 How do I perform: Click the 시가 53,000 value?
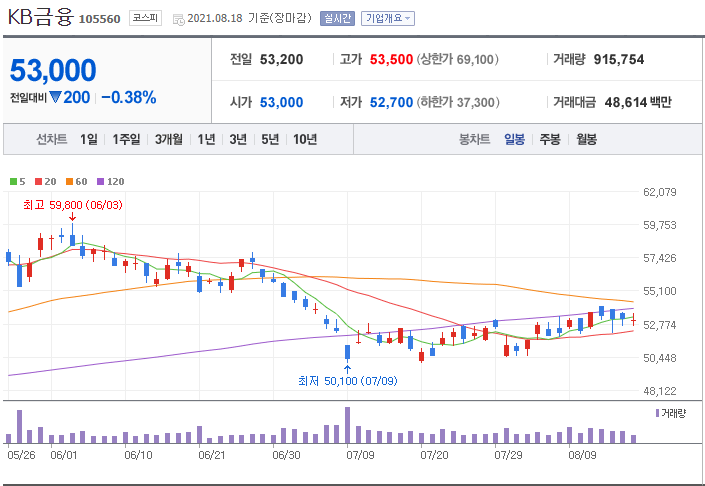pos(281,103)
